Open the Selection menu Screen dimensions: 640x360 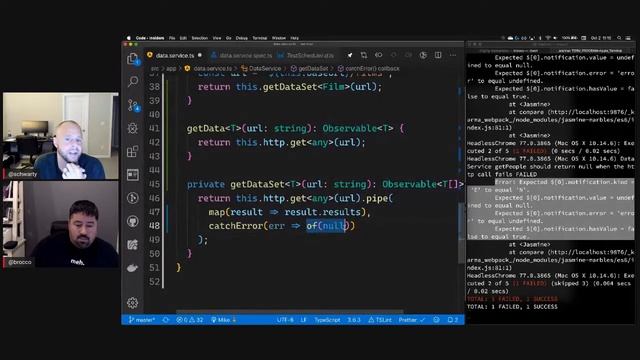pyautogui.click(x=200, y=38)
